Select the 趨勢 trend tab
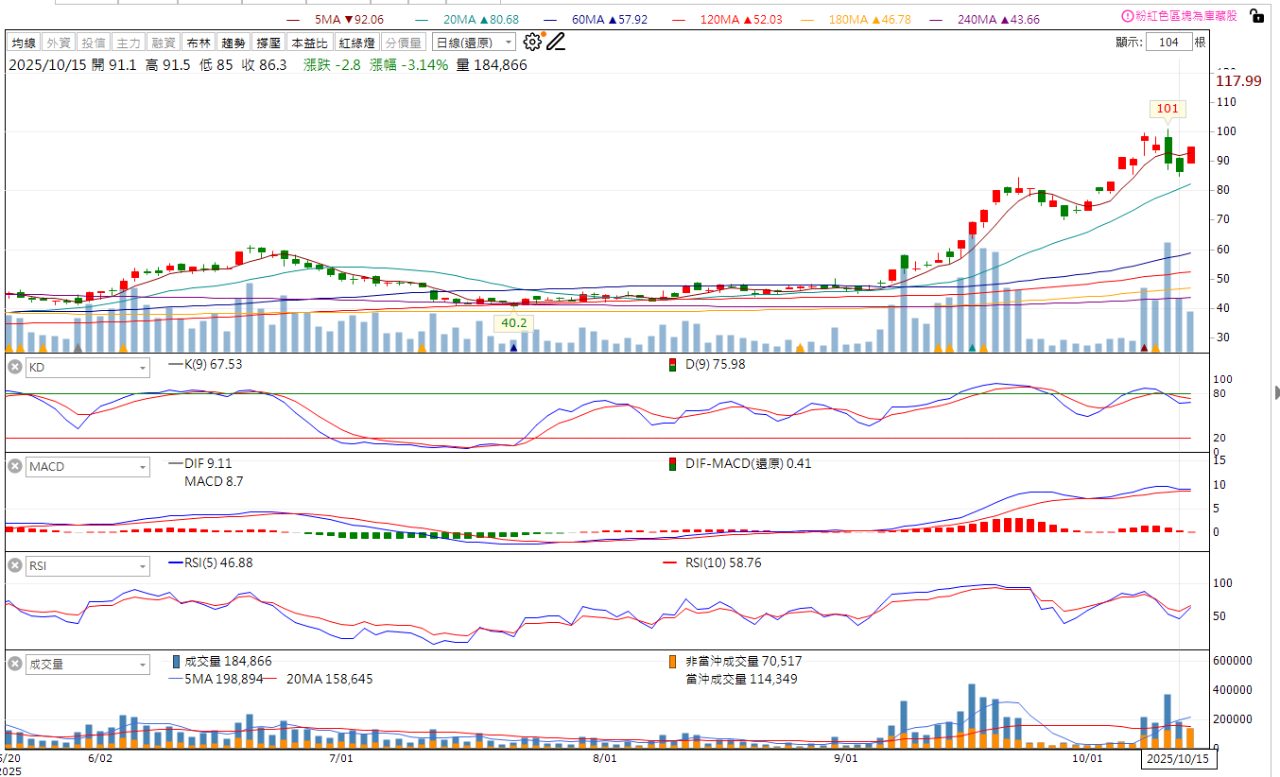 click(233, 43)
